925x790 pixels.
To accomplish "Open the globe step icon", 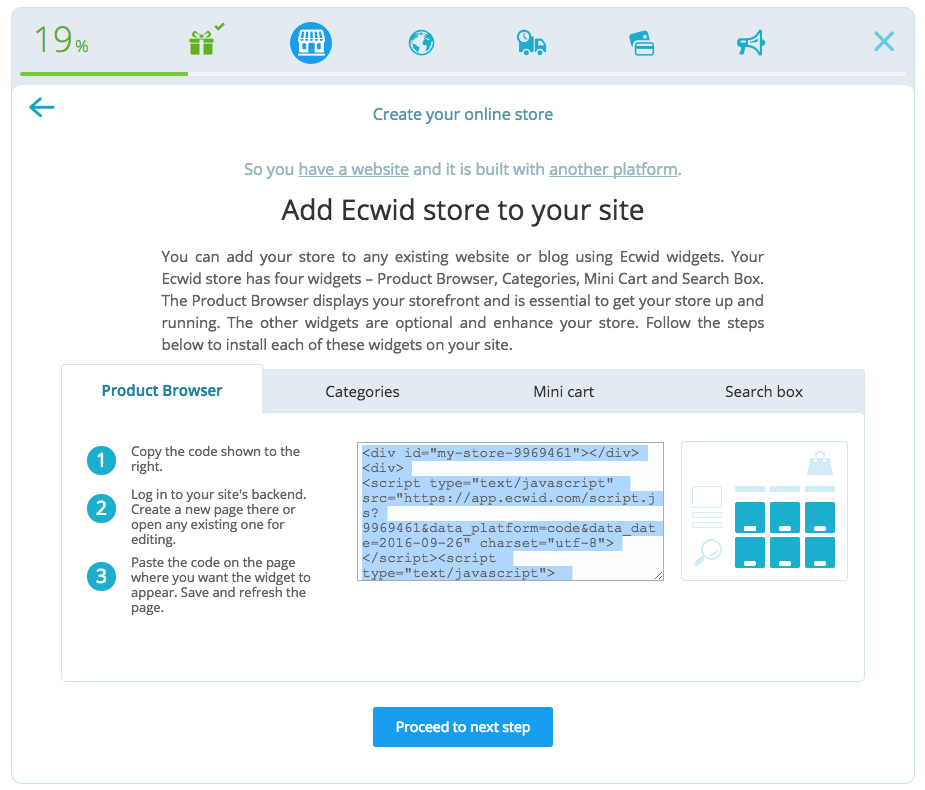I will (x=421, y=43).
